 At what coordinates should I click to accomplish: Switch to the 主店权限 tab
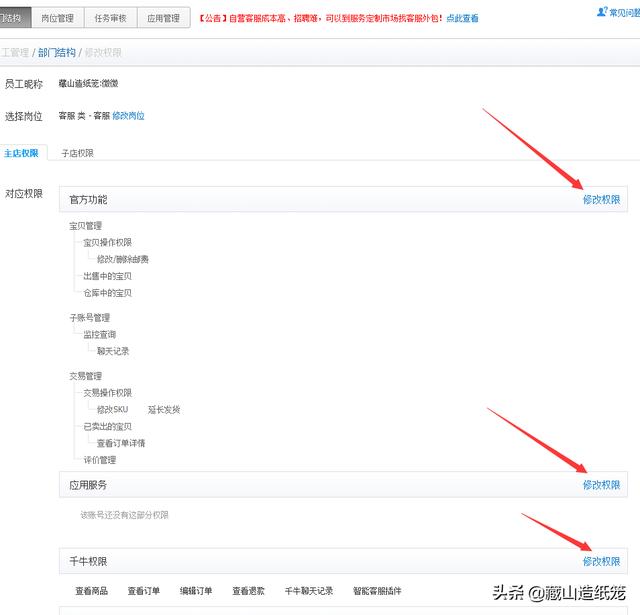pyautogui.click(x=21, y=153)
